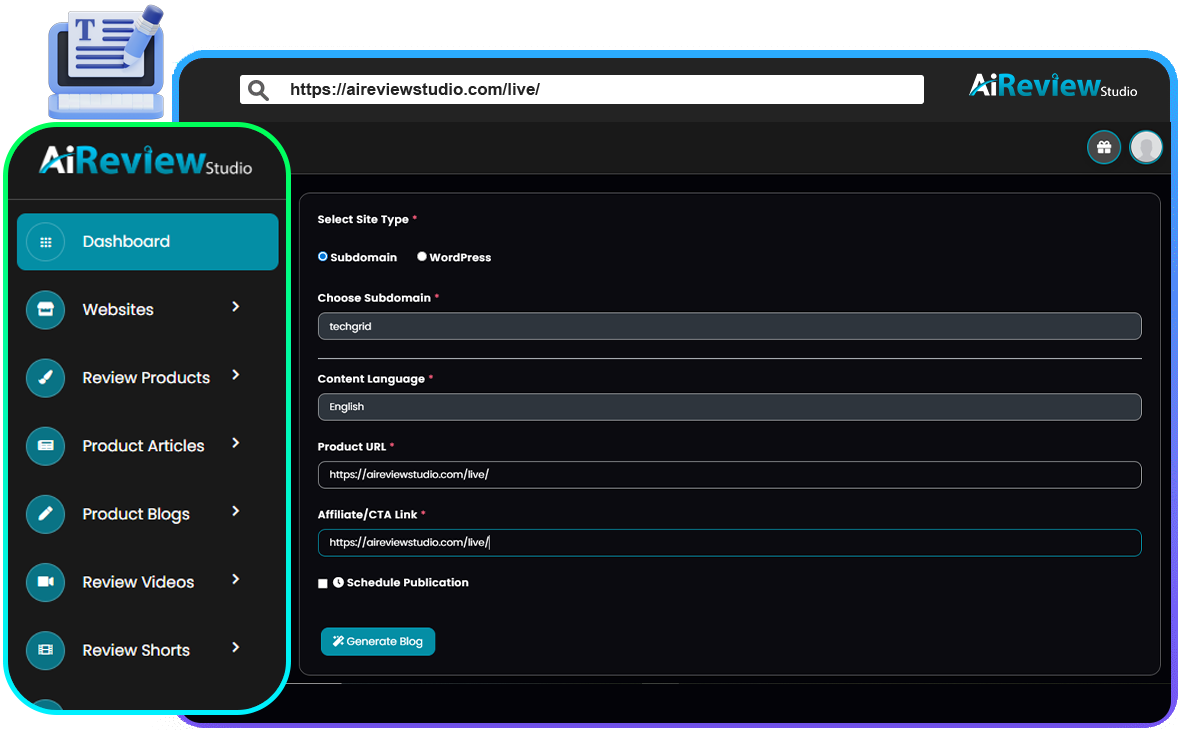Viewport: 1180px width, 730px height.
Task: Open the Content Language dropdown
Action: (x=729, y=407)
